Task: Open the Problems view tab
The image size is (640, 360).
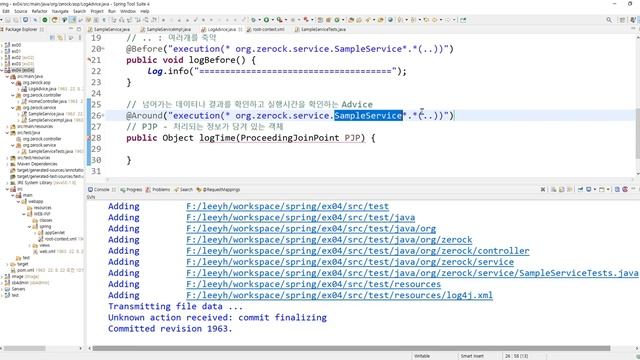Action: pyautogui.click(x=158, y=189)
